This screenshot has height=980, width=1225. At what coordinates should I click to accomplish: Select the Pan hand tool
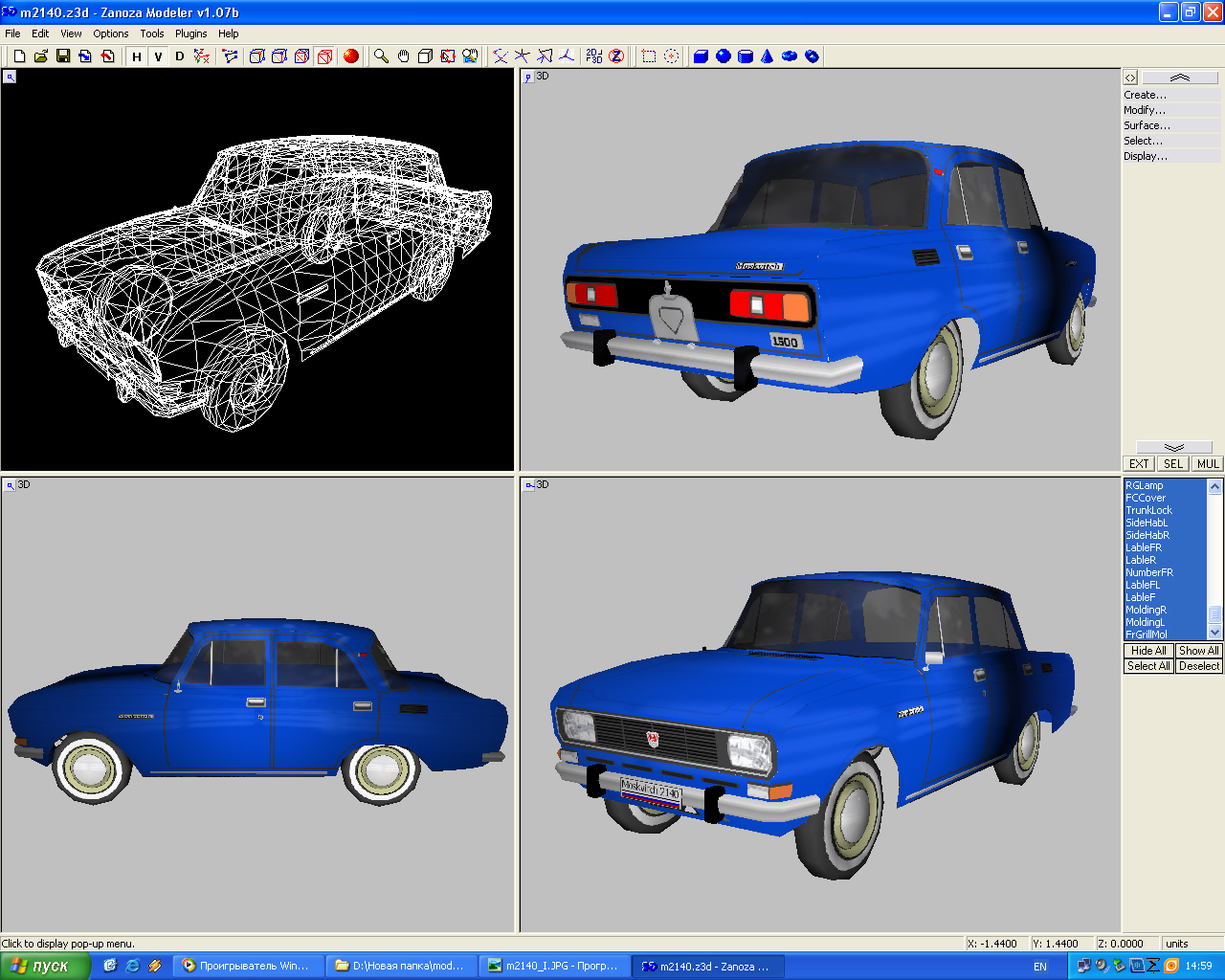(403, 56)
